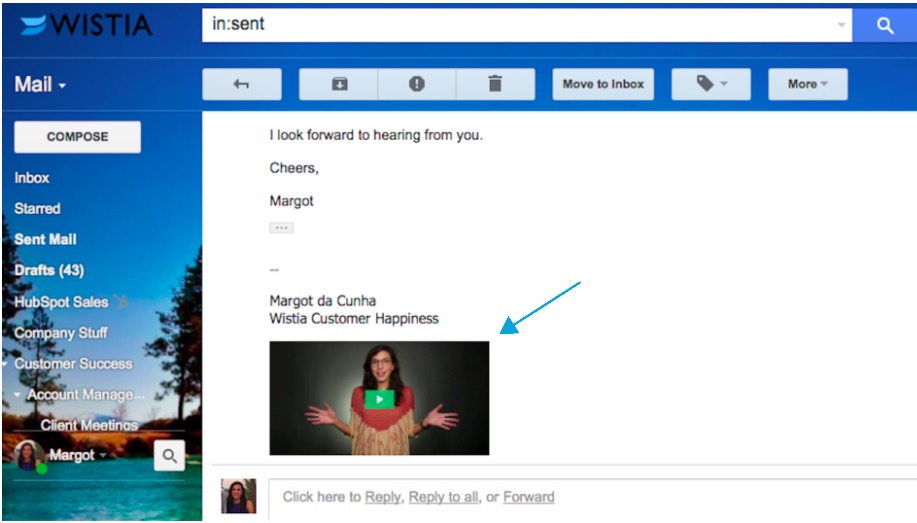This screenshot has height=523, width=917.
Task: Report spam using the exclamation icon
Action: (x=416, y=84)
